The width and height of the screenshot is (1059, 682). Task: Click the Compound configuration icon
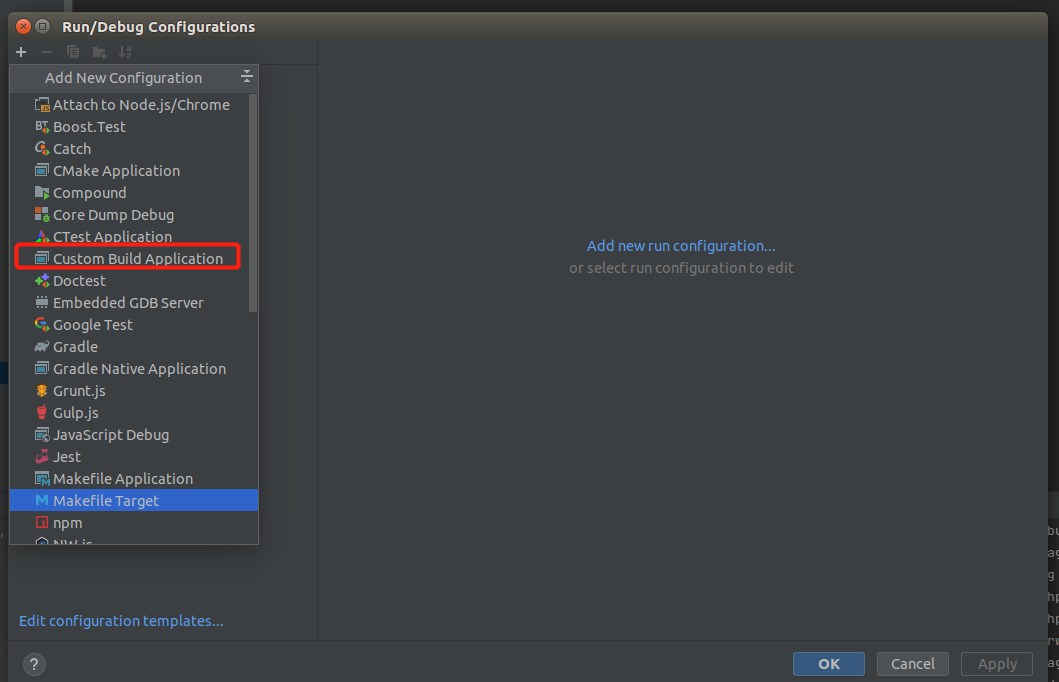point(42,193)
